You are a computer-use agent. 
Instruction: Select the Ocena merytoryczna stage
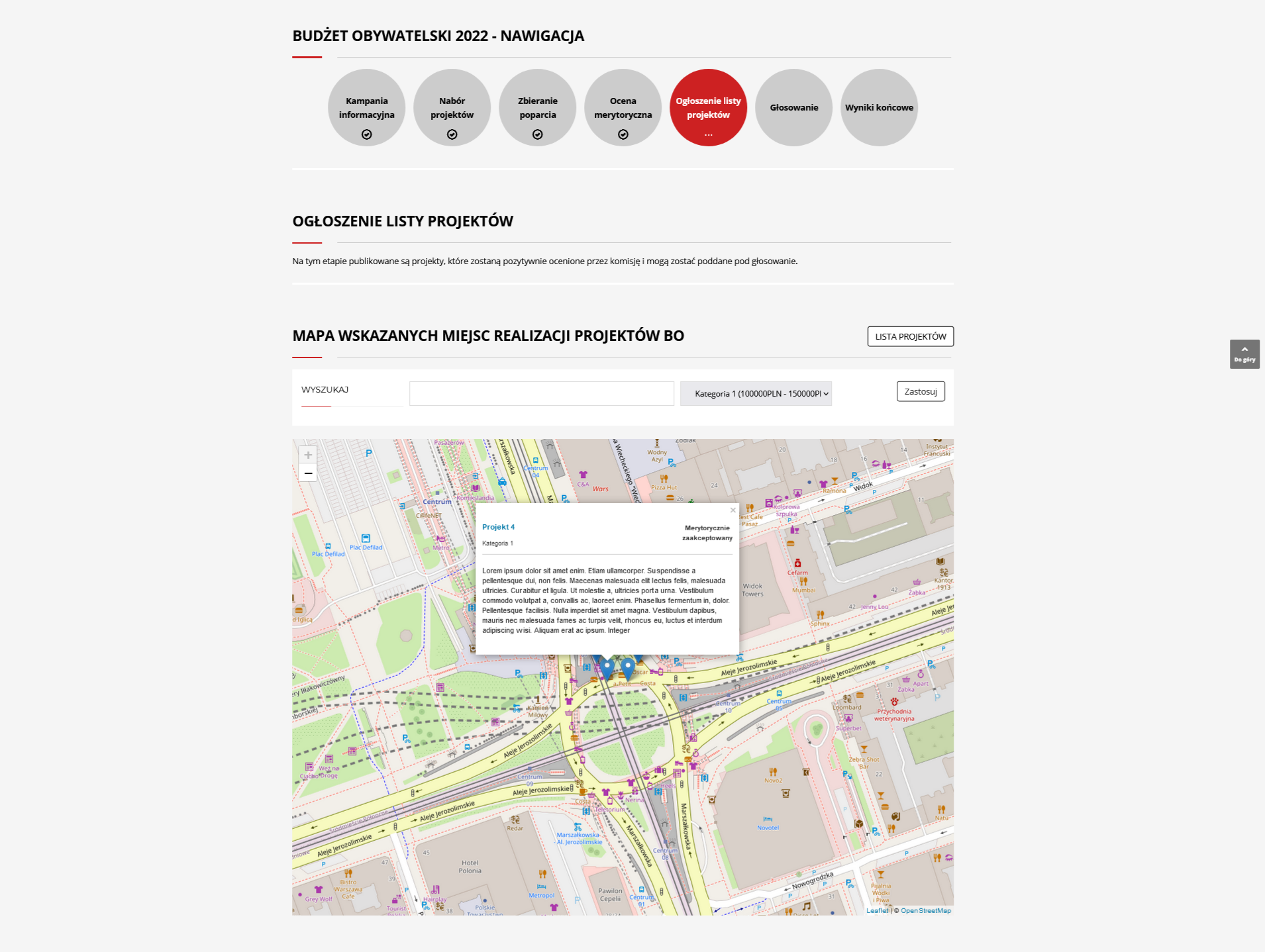(623, 107)
